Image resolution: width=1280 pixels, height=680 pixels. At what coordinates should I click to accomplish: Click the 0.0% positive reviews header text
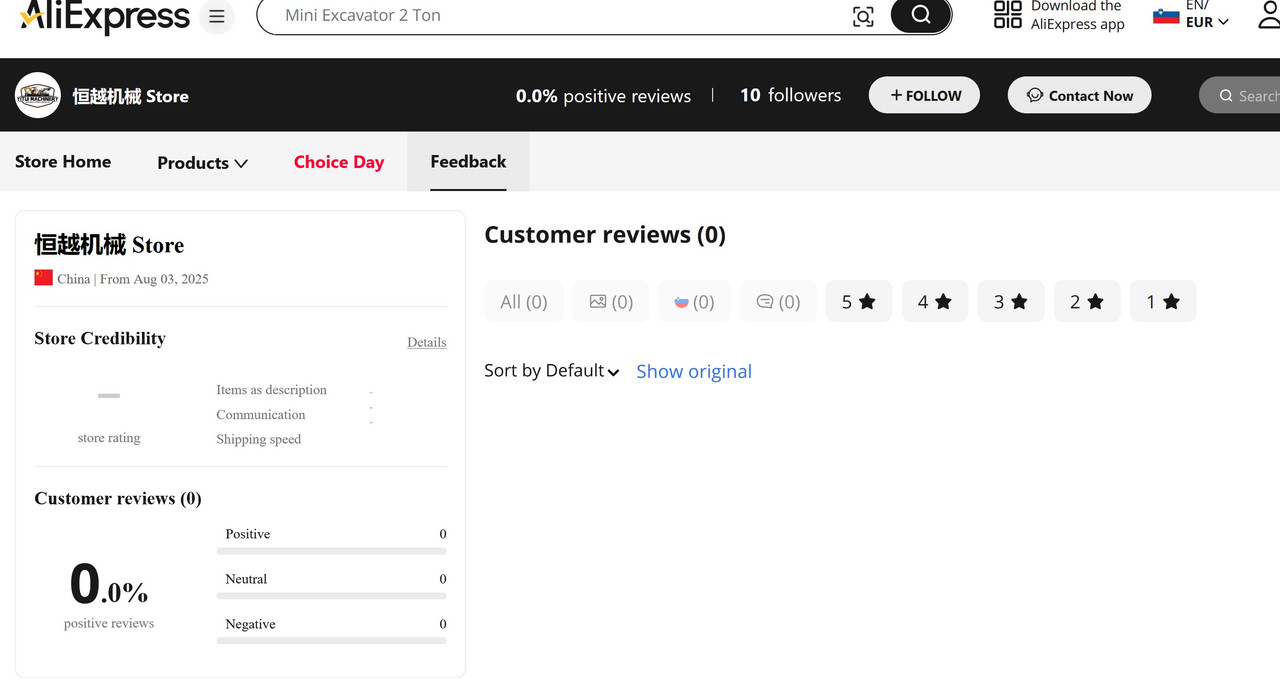pos(603,96)
